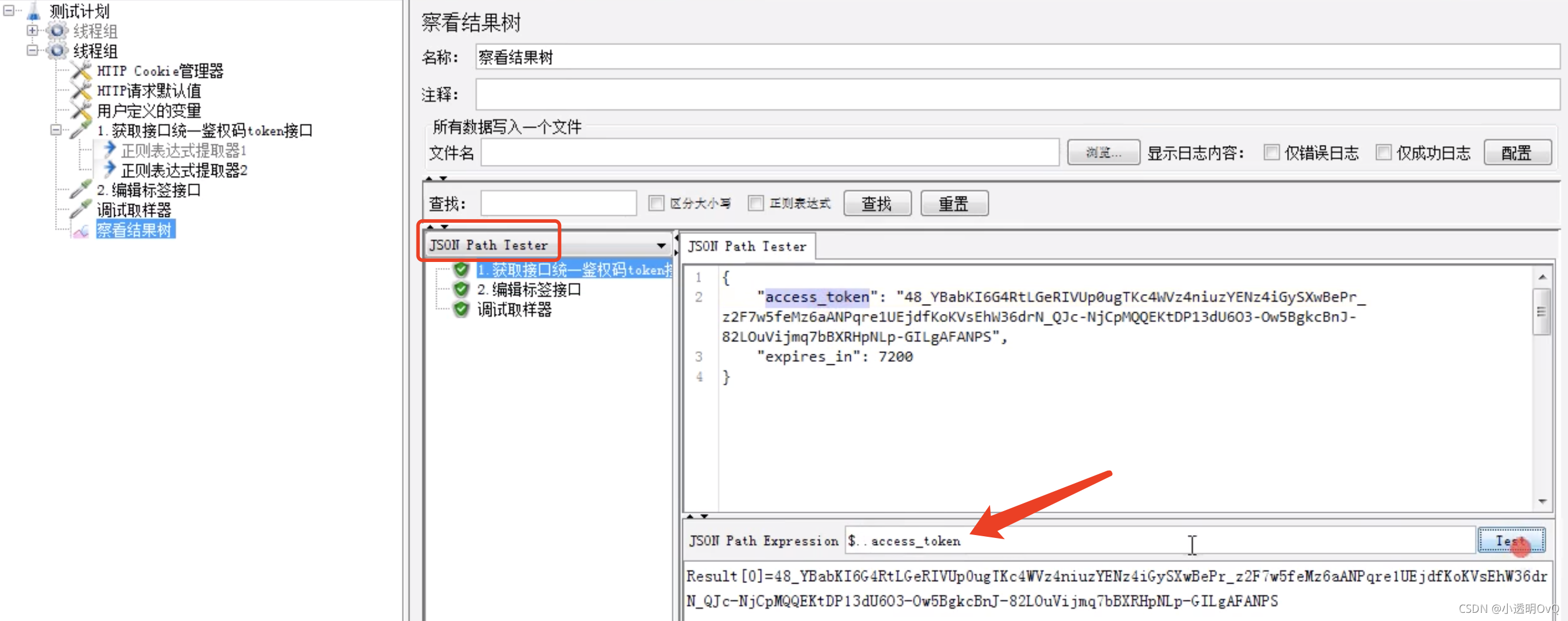
Task: Click the 测试计划 flask icon
Action: click(34, 11)
